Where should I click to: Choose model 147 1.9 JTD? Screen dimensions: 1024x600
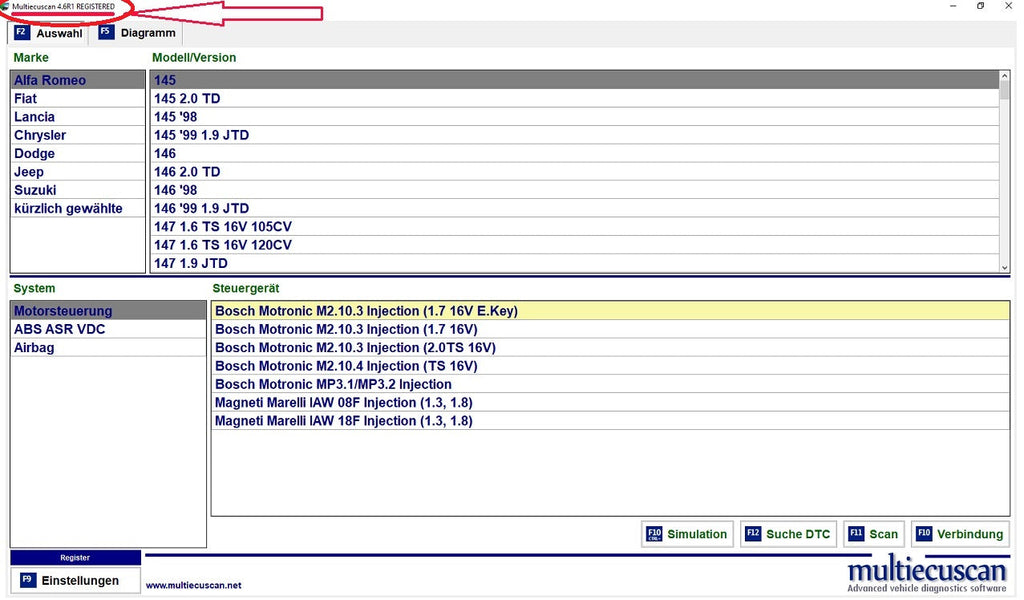point(575,263)
